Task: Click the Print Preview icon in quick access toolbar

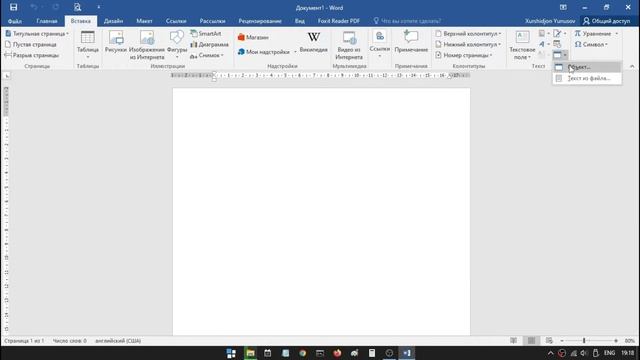Action: (x=77, y=7)
